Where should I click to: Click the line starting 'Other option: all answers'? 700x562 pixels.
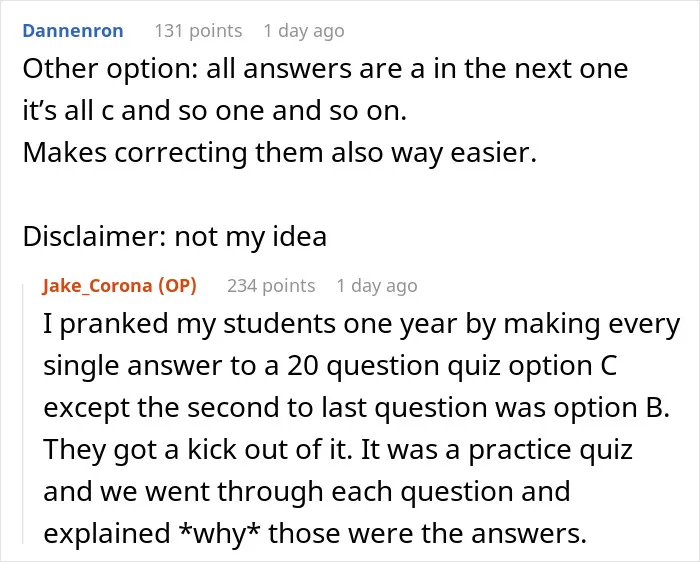click(x=325, y=69)
